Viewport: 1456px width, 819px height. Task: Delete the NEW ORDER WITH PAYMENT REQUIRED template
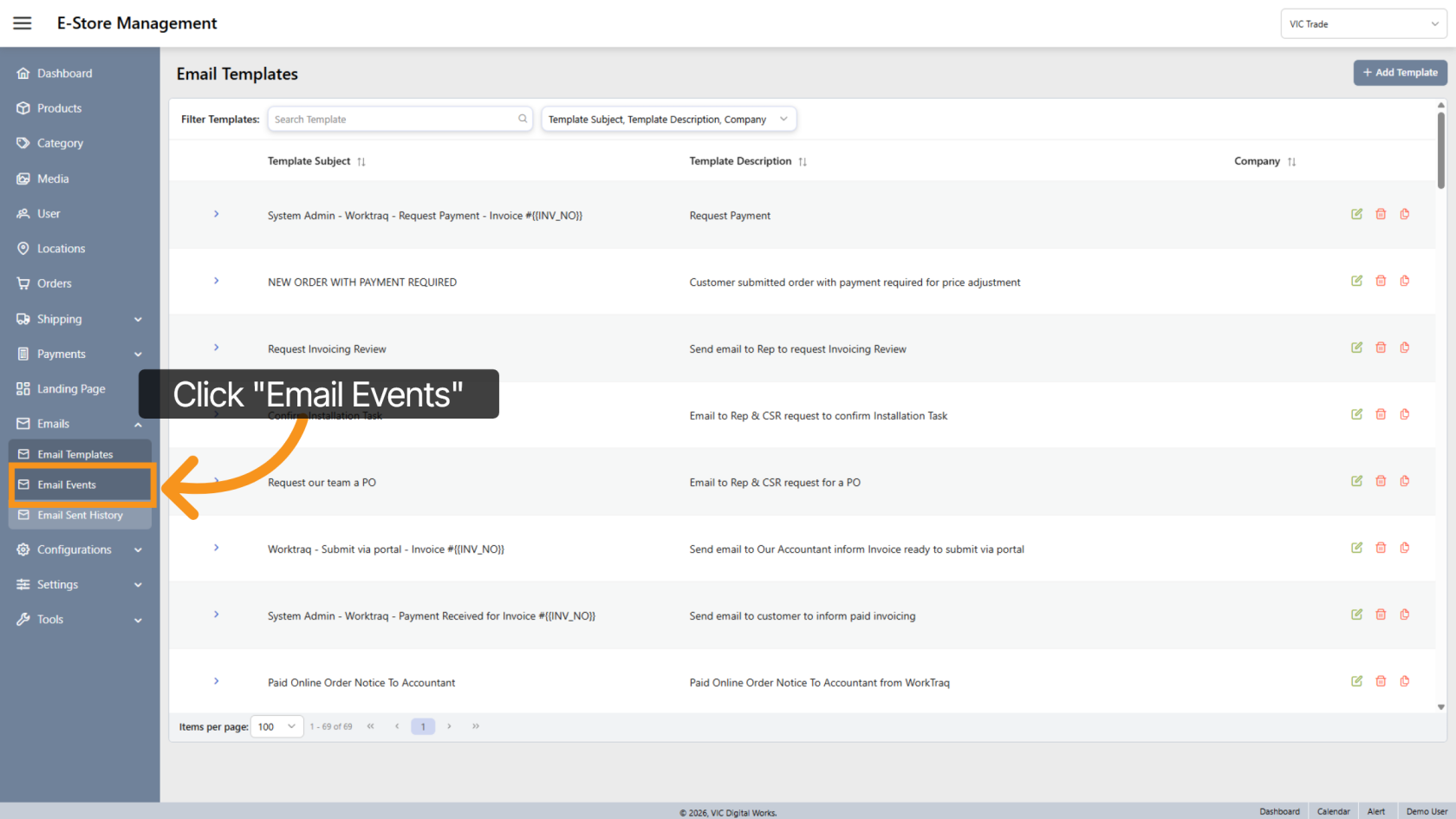1381,281
